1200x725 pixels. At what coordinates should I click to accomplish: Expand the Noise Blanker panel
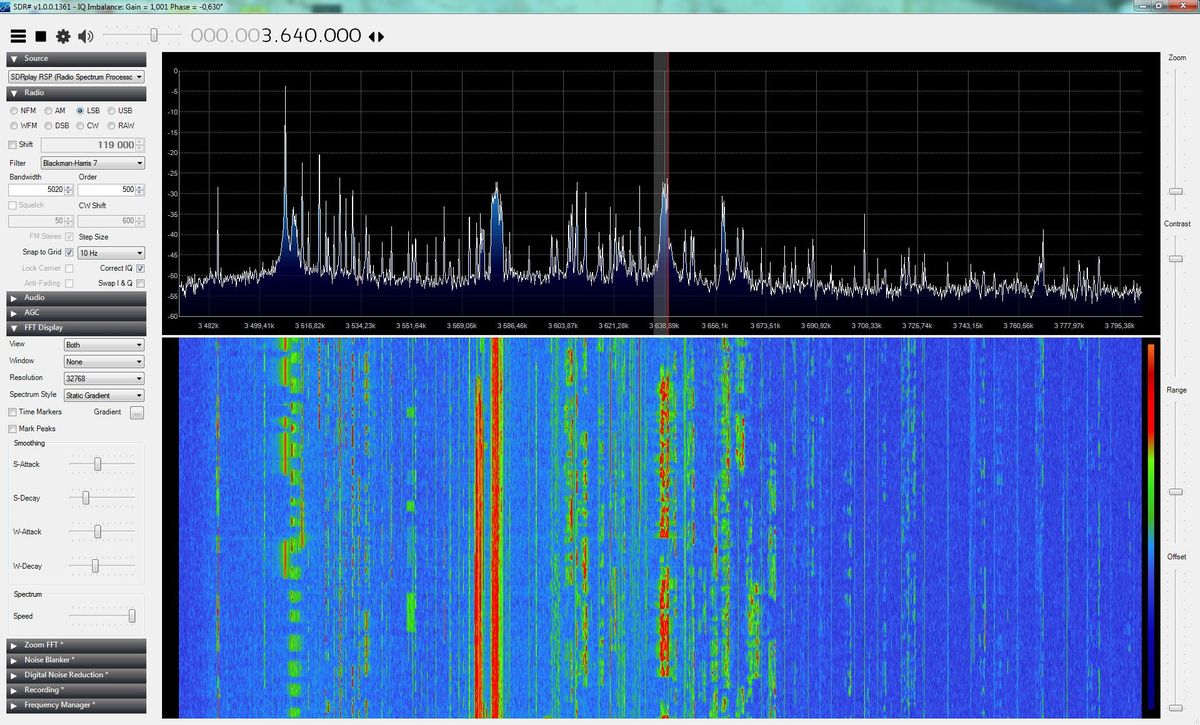coord(76,660)
